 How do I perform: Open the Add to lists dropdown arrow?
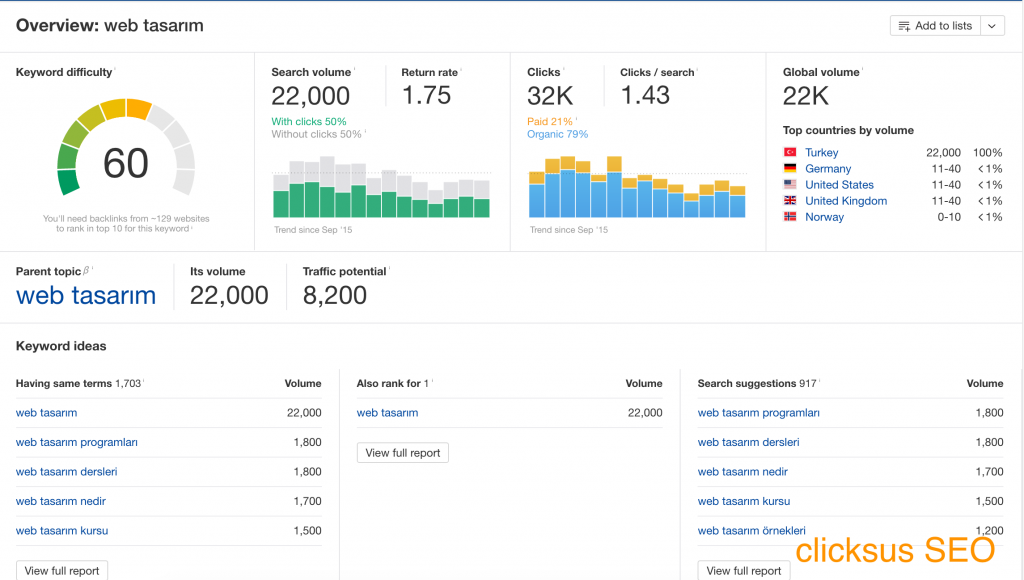point(990,25)
